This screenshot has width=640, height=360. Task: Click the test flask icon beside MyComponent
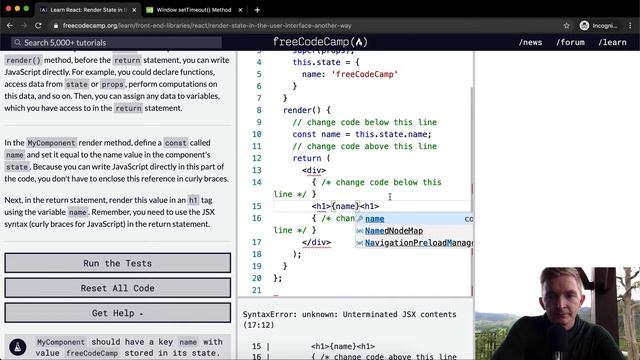(x=18, y=347)
